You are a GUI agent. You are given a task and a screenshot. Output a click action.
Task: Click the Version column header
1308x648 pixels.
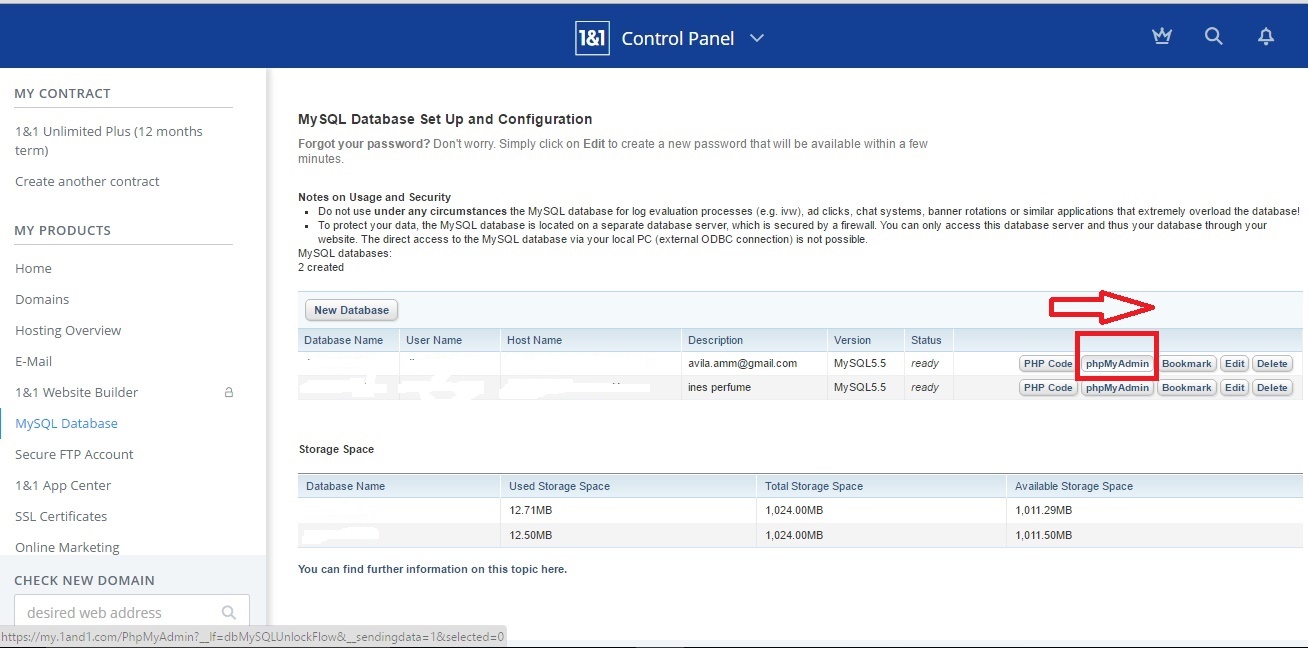(852, 340)
